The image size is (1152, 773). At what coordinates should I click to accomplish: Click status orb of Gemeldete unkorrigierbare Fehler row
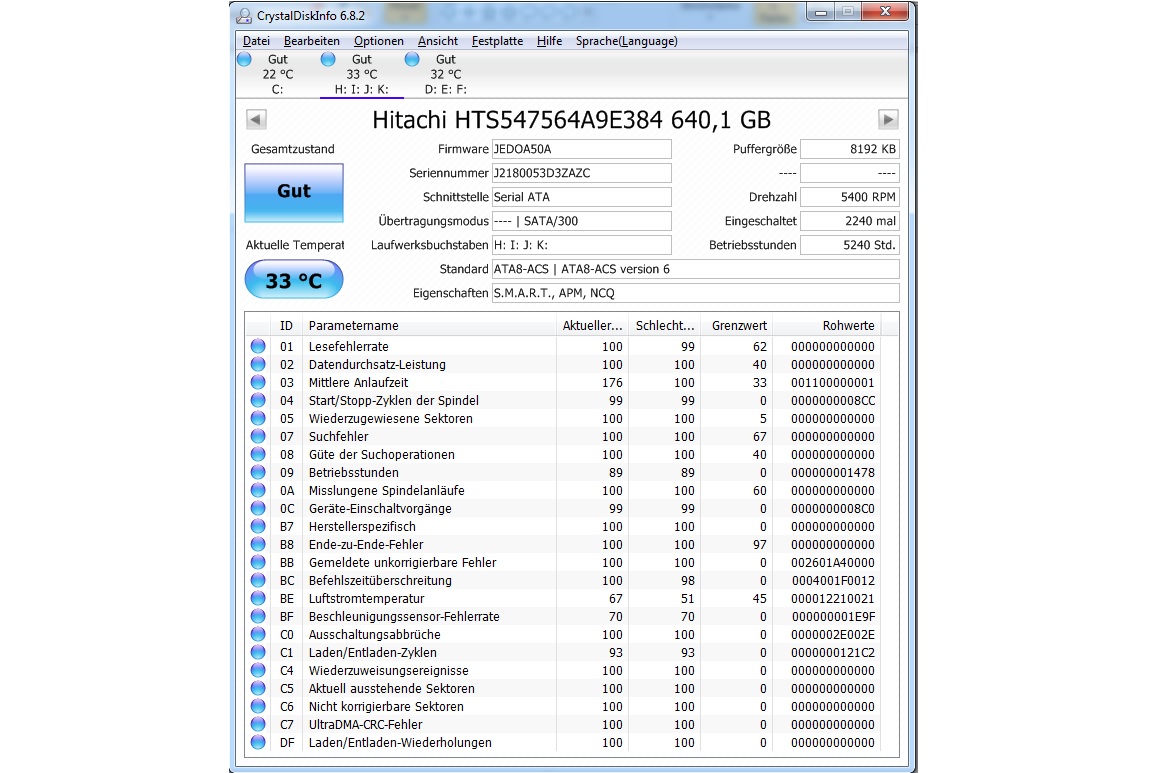point(258,562)
